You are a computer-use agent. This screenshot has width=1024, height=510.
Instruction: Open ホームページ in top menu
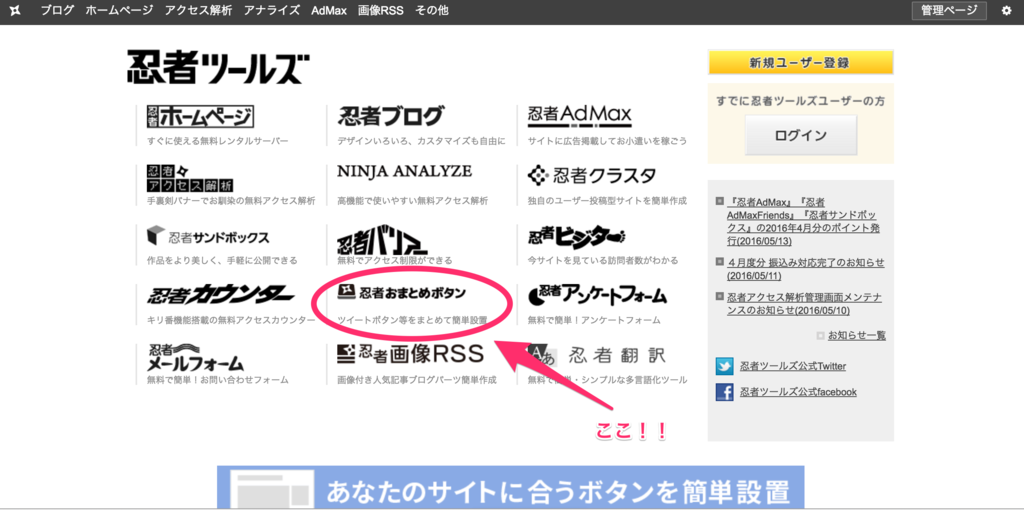pos(120,10)
